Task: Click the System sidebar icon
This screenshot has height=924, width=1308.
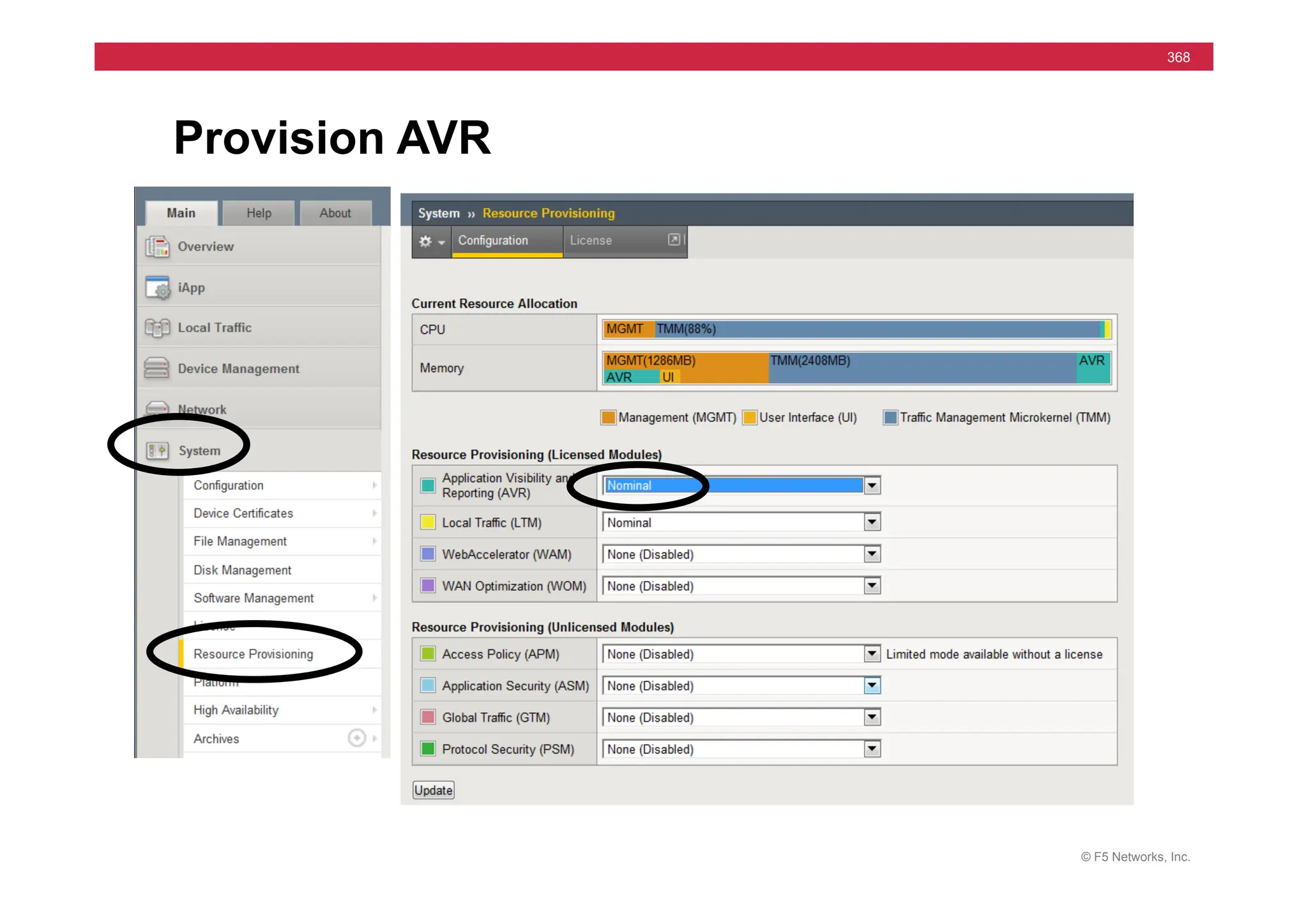Action: coord(158,451)
